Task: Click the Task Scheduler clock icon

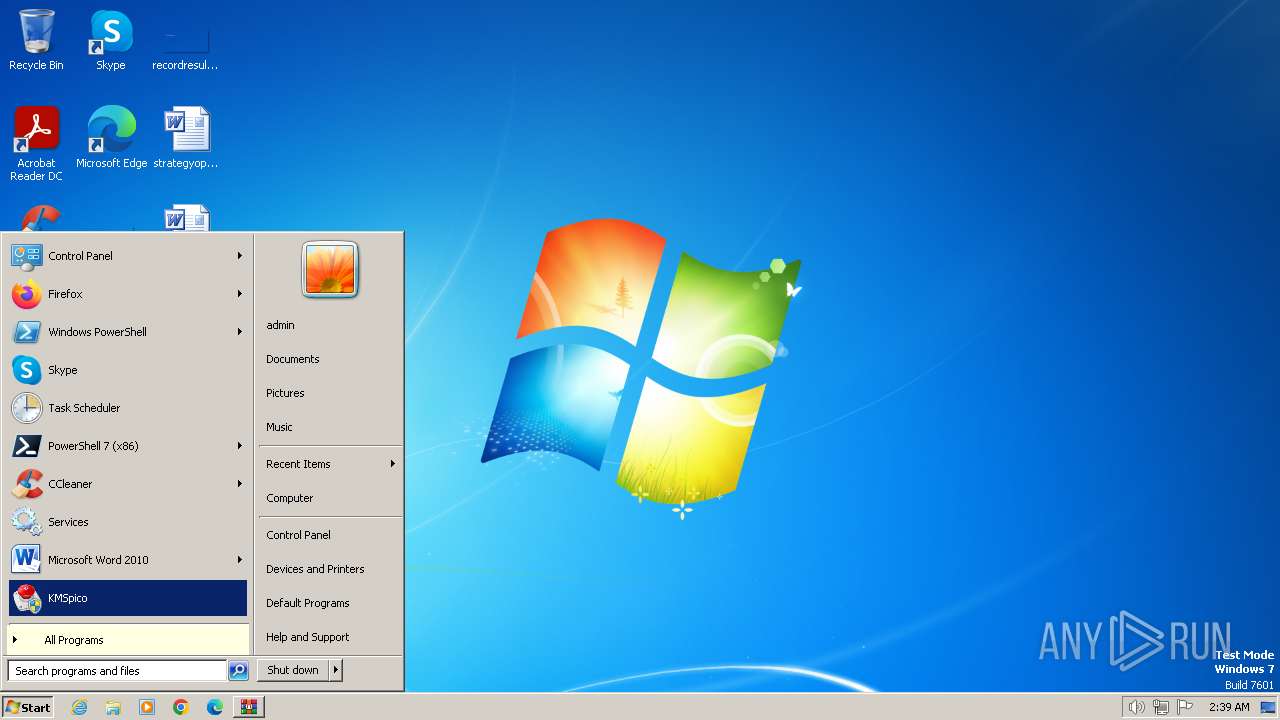Action: (x=26, y=408)
